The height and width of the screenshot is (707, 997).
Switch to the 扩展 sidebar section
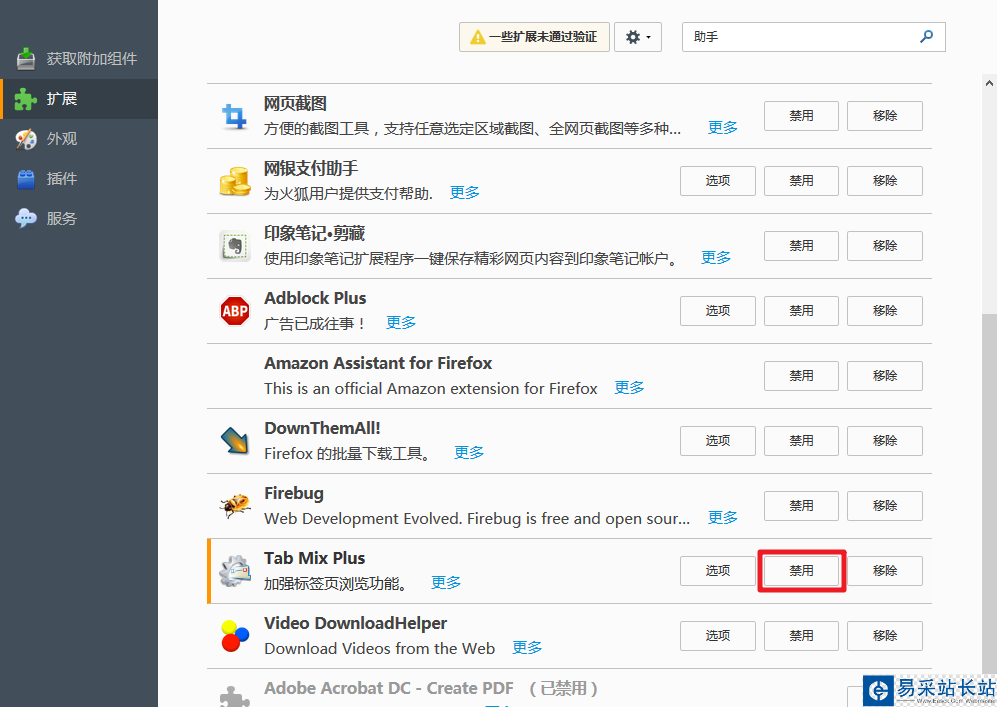point(79,99)
